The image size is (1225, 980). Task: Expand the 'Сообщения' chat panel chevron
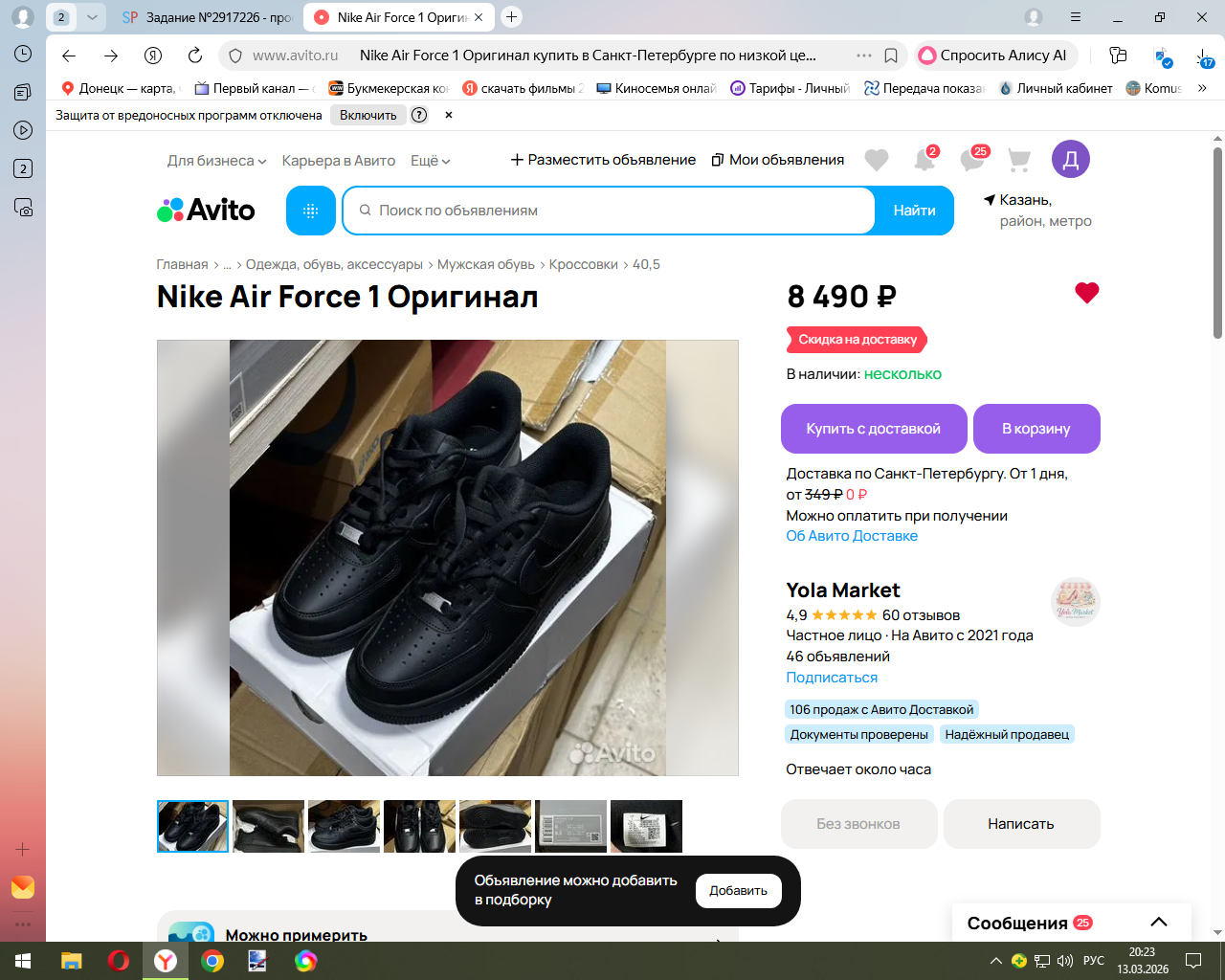[1159, 923]
